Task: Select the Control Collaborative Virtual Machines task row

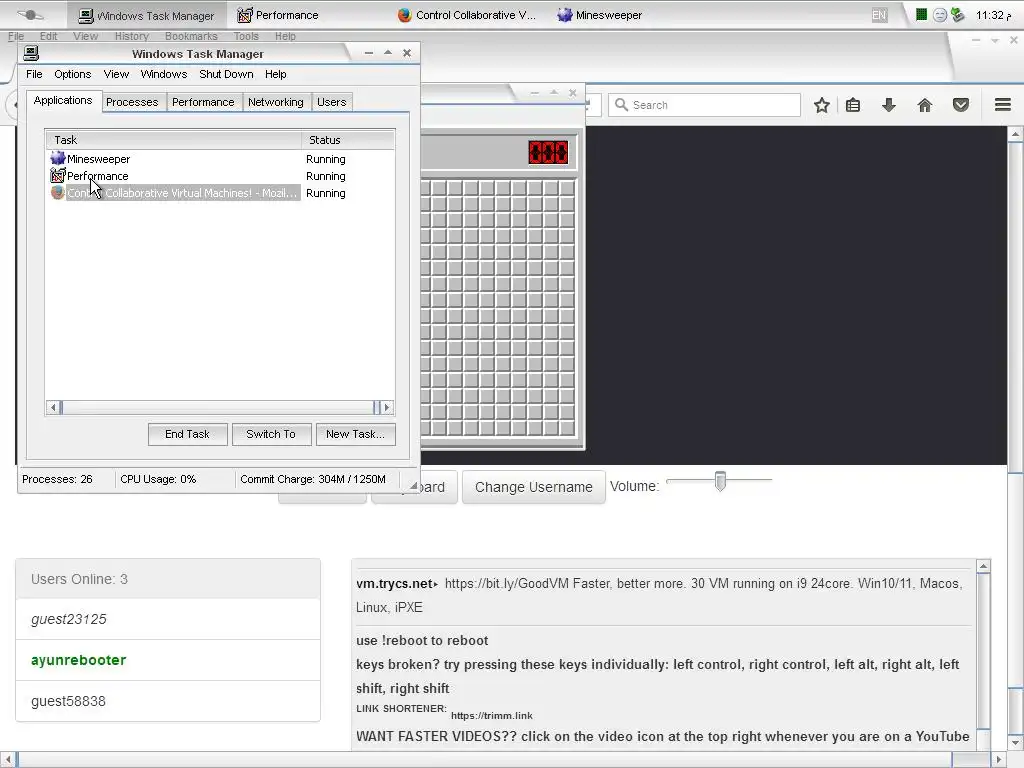Action: pos(220,193)
